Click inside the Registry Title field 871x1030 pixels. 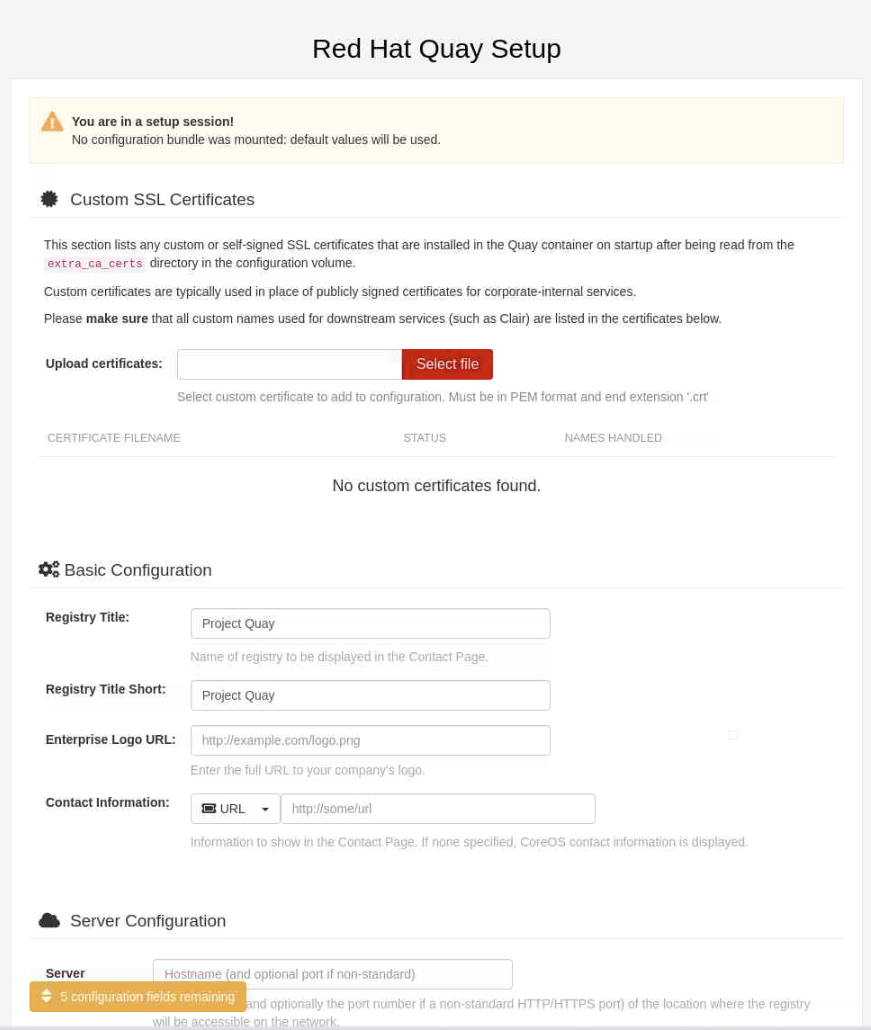[x=370, y=623]
